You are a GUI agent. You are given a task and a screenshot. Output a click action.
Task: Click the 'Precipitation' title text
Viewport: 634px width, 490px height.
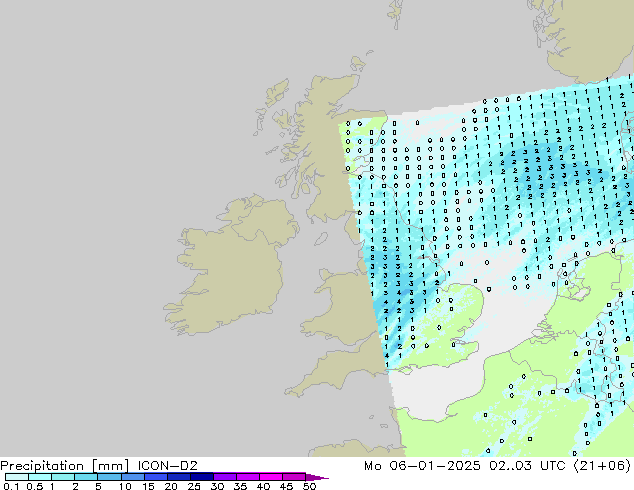coord(42,466)
